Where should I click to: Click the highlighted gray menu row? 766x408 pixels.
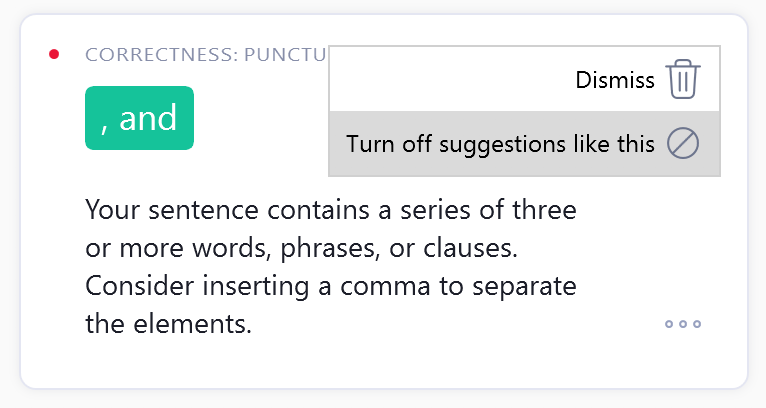click(x=524, y=144)
